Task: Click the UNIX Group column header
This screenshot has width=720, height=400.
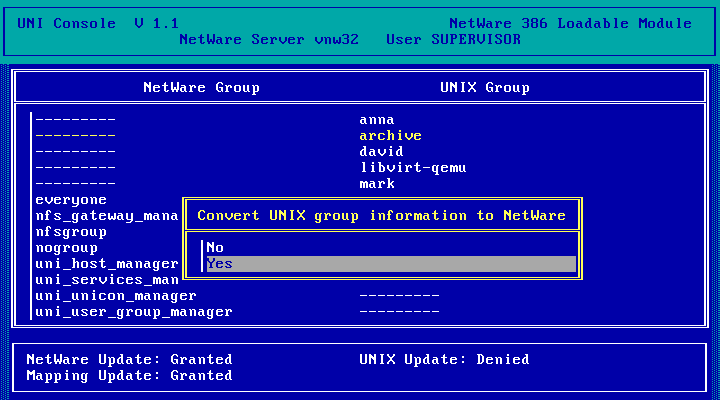Action: 484,88
